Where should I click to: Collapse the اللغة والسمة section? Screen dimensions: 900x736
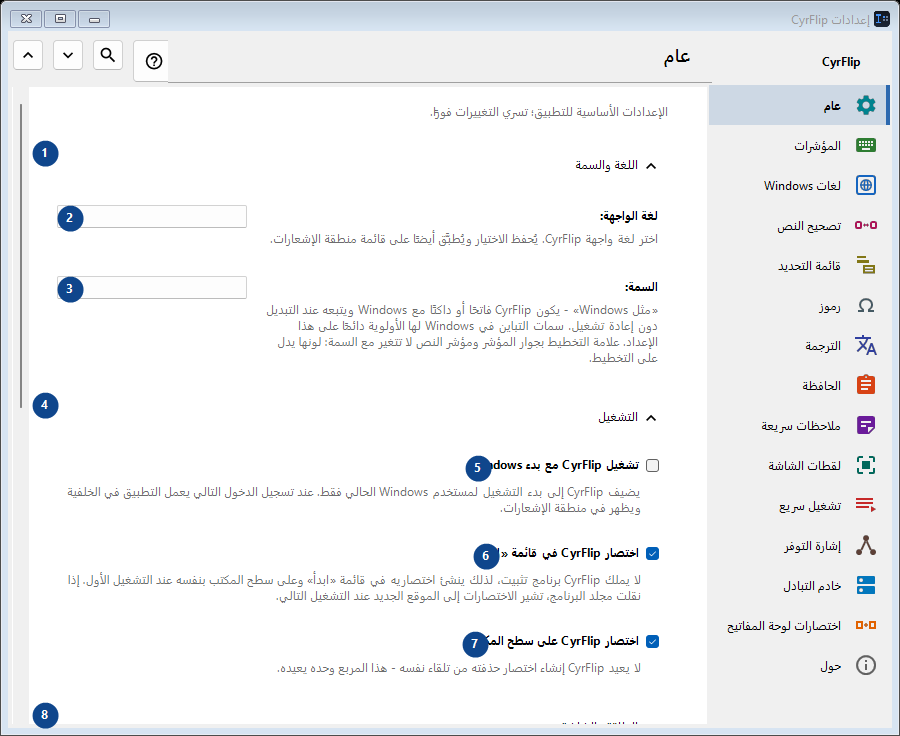650,166
